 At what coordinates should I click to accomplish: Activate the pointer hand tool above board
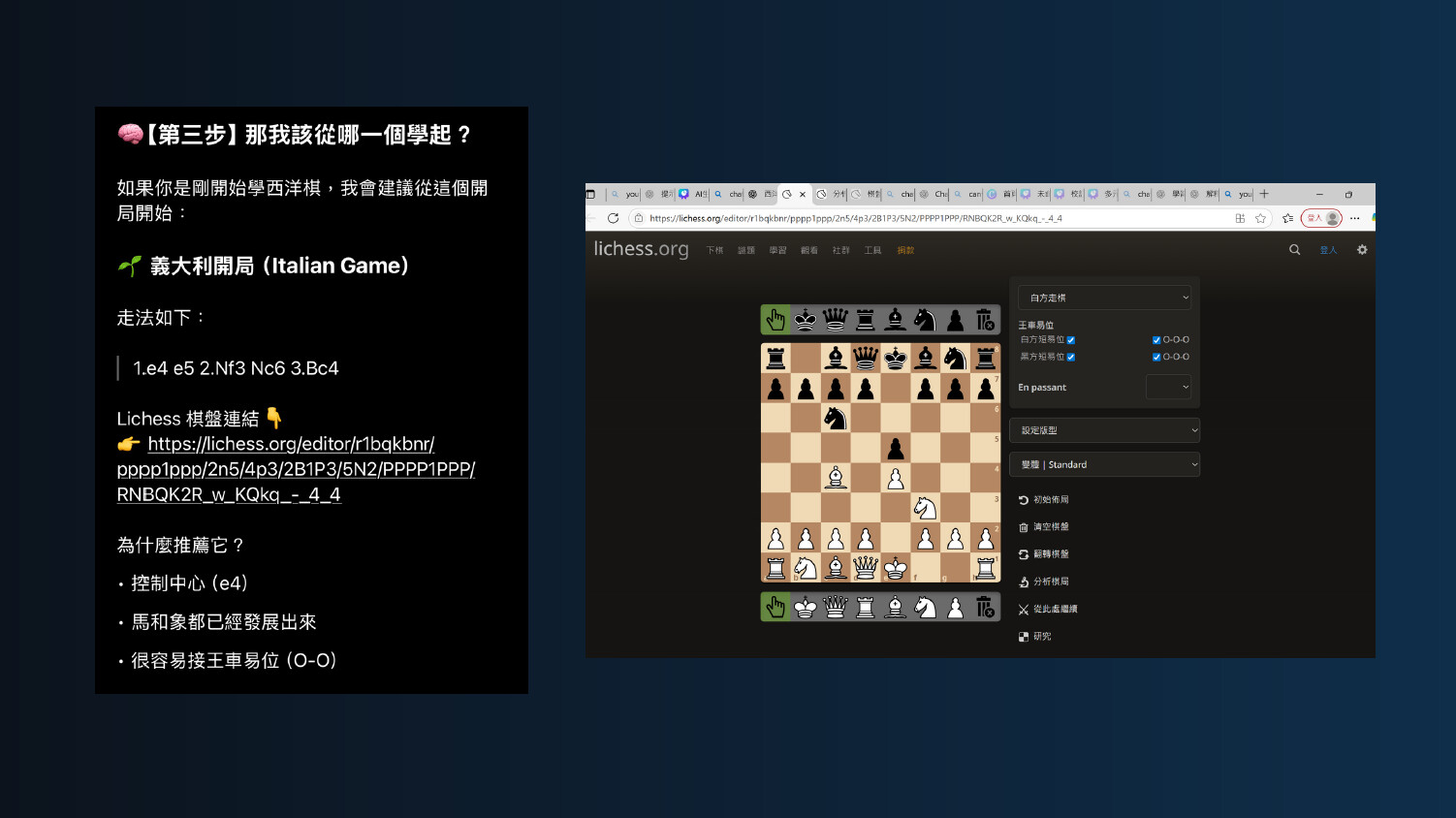pos(775,320)
